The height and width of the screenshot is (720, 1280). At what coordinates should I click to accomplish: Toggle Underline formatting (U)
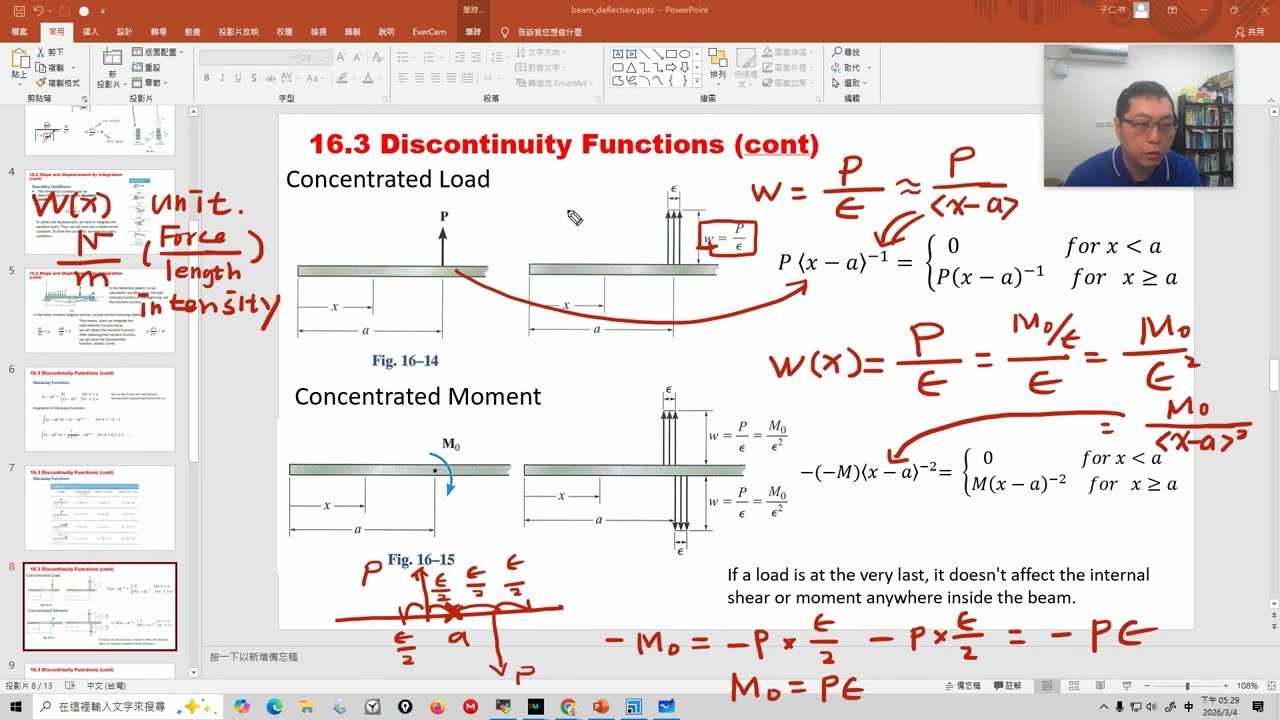[x=238, y=78]
